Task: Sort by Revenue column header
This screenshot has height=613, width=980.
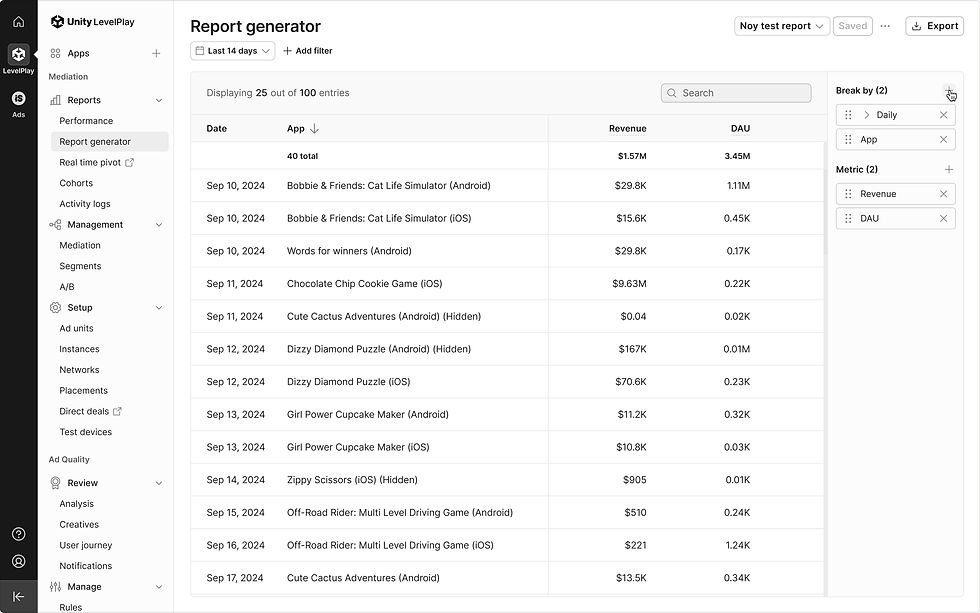Action: (x=628, y=129)
